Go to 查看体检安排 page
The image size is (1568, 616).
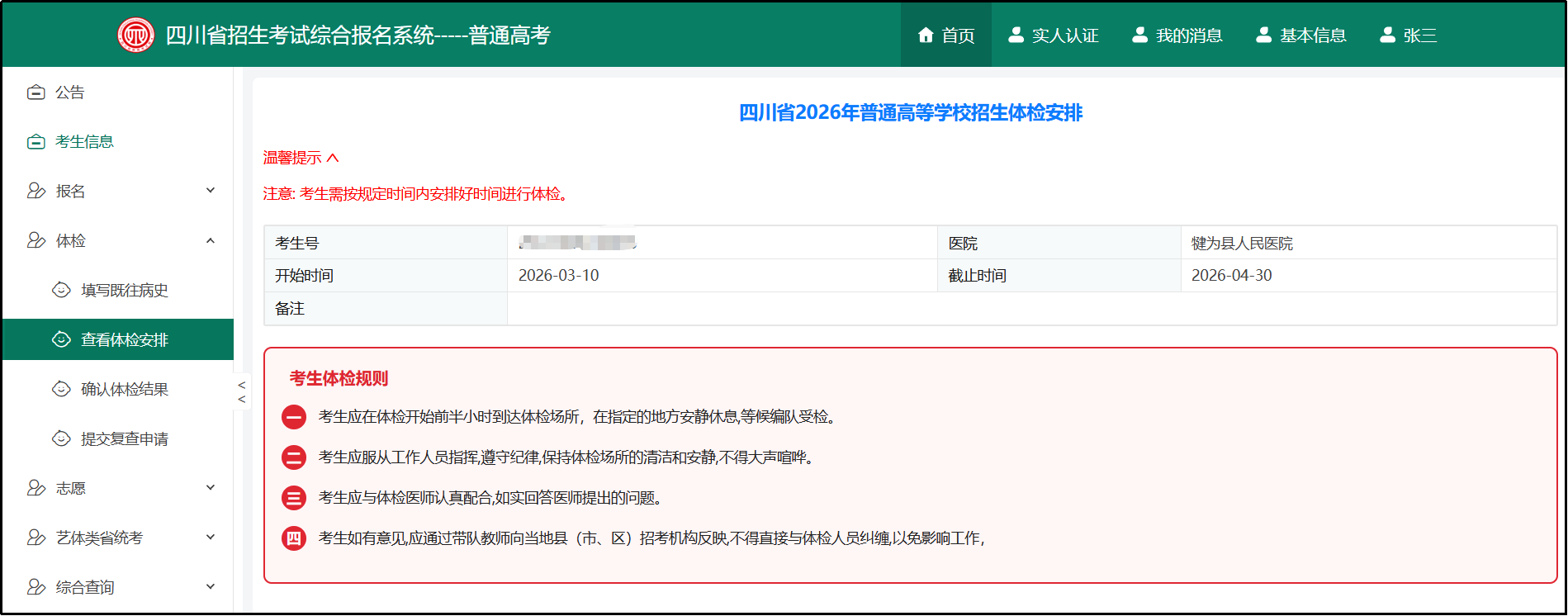124,340
